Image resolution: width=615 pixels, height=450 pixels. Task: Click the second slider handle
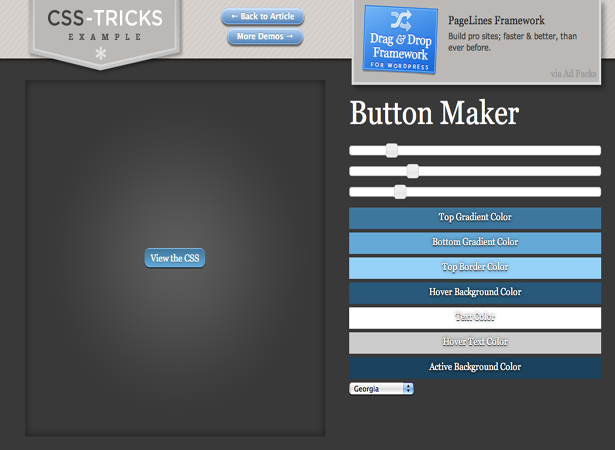tap(412, 171)
